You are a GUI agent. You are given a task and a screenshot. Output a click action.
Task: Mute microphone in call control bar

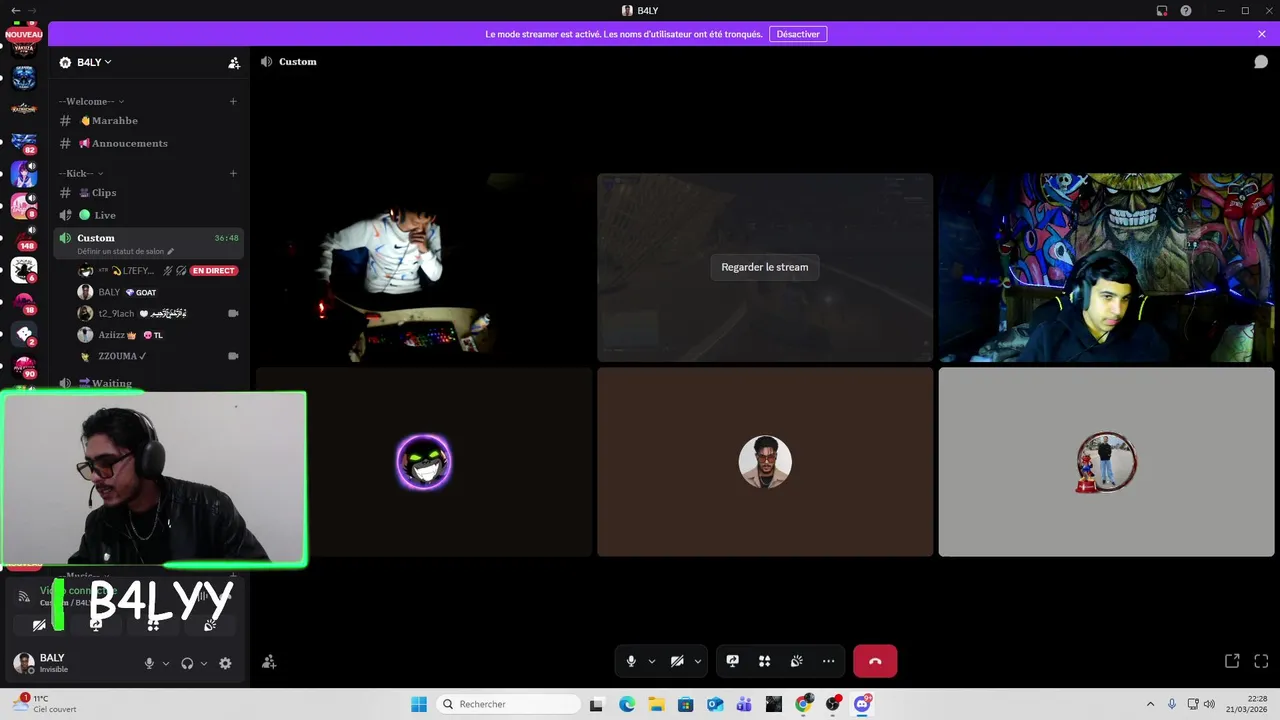click(x=631, y=661)
